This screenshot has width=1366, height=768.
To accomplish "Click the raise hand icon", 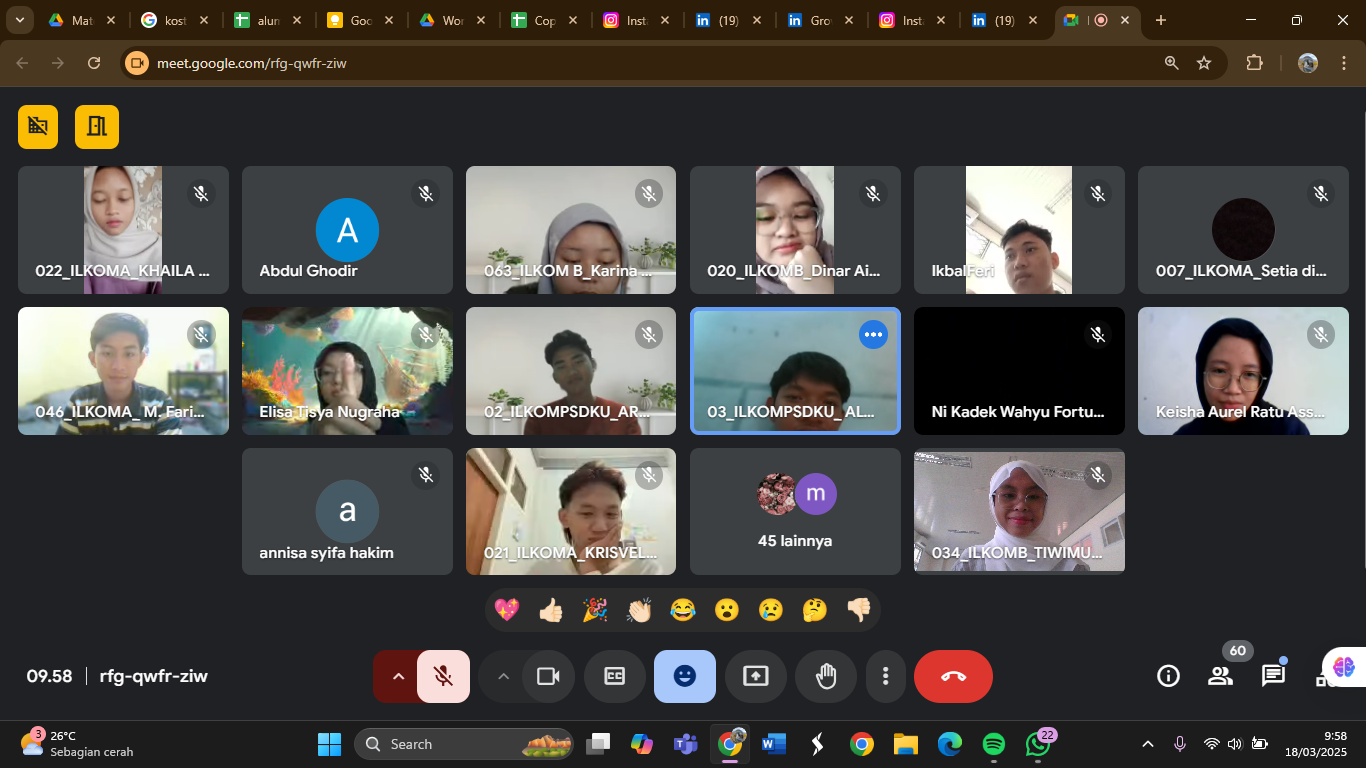I will tap(825, 677).
